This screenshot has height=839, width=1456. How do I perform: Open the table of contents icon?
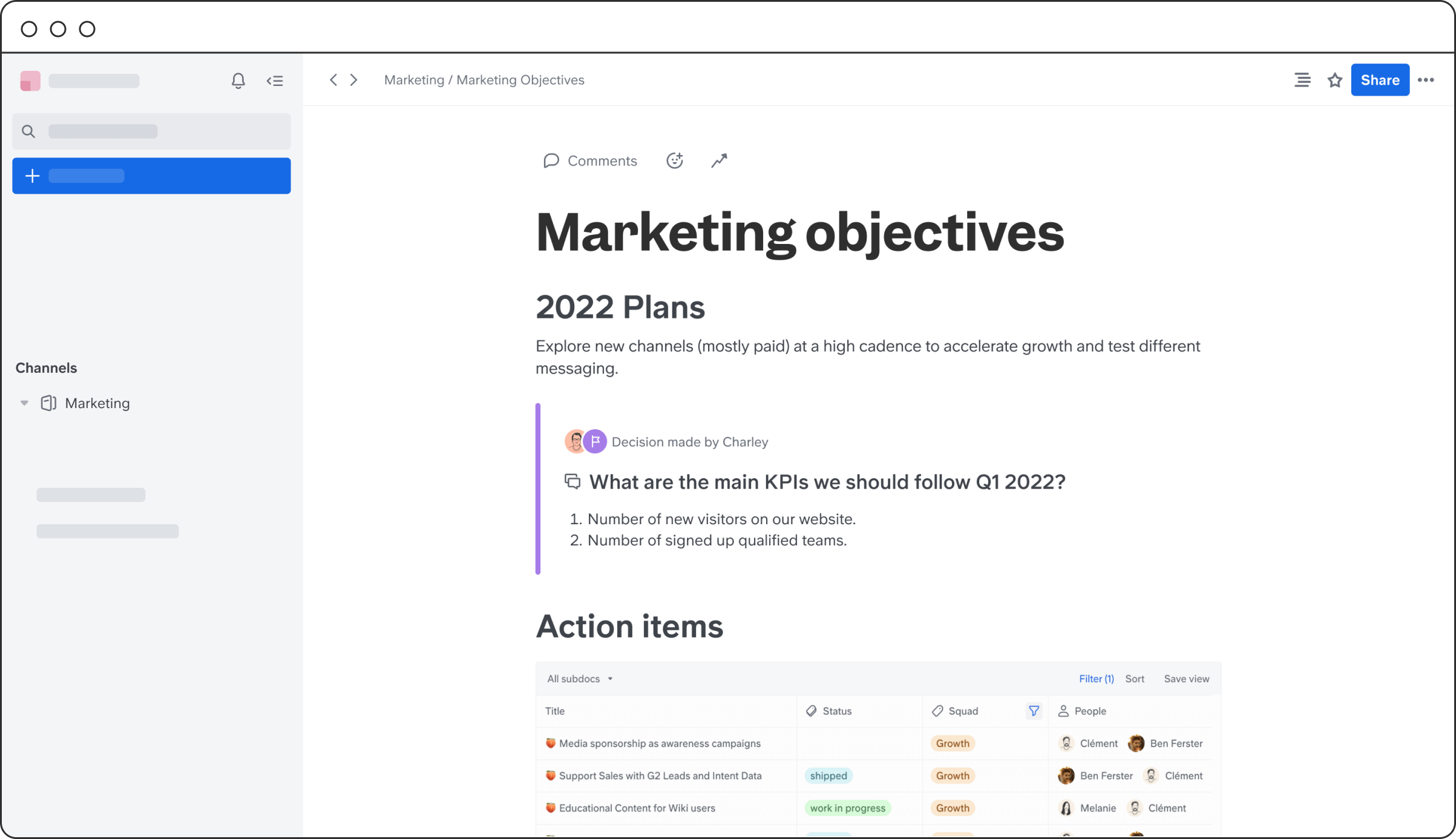(1302, 80)
